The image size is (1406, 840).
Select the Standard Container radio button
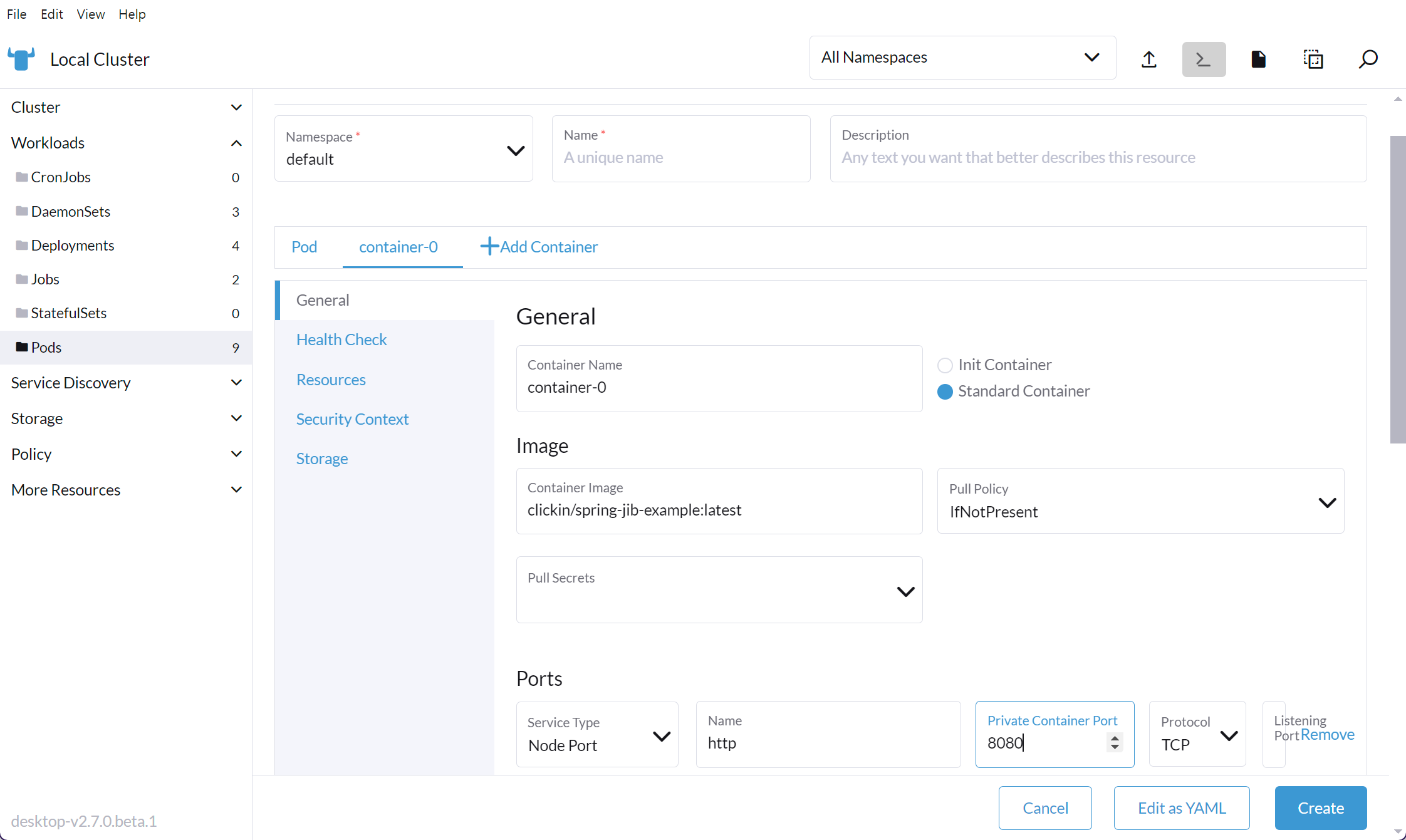945,391
